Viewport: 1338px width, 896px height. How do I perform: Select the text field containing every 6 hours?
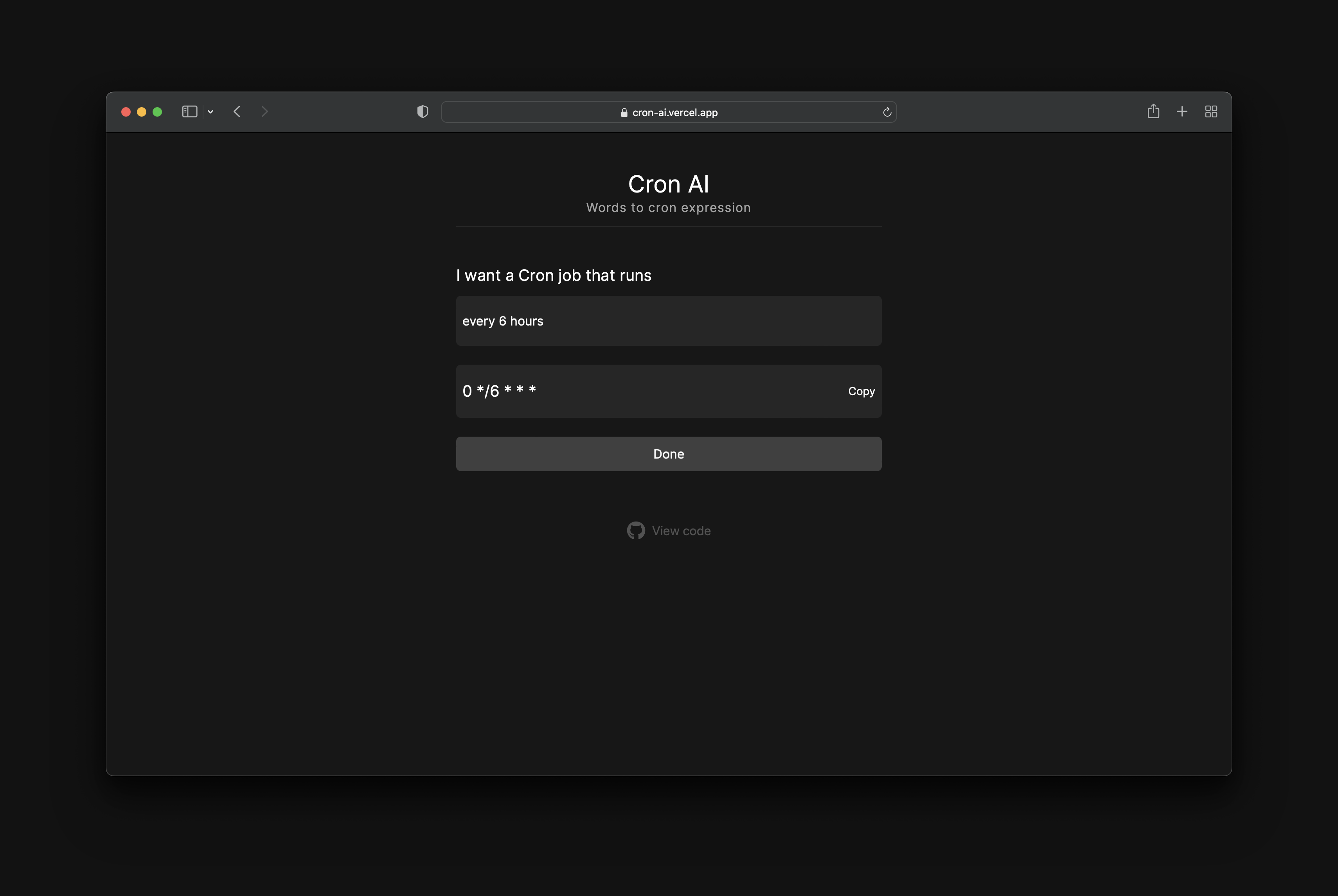(x=669, y=320)
